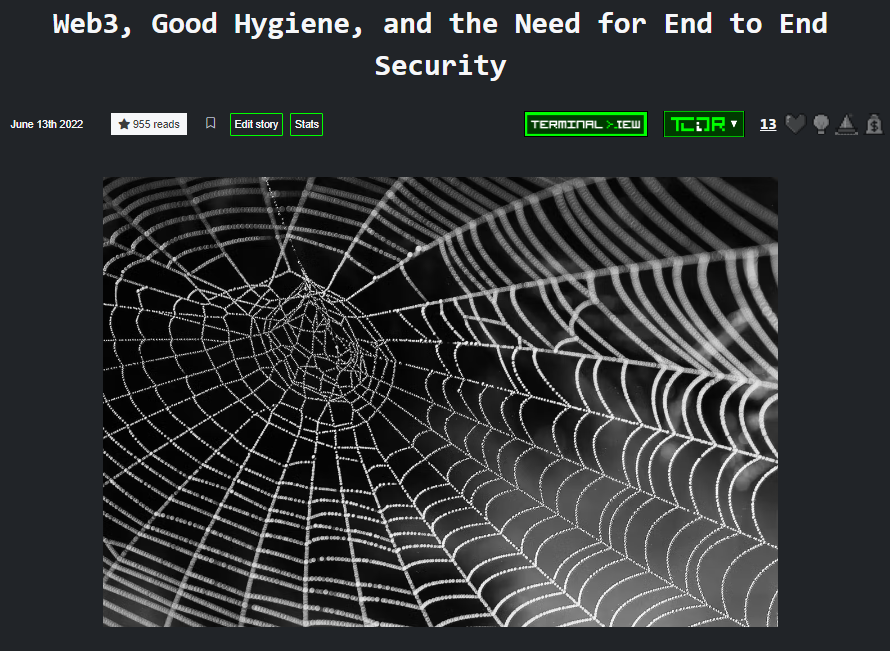The width and height of the screenshot is (890, 651).
Task: Click the star icon beside 955 reads
Action: click(124, 124)
